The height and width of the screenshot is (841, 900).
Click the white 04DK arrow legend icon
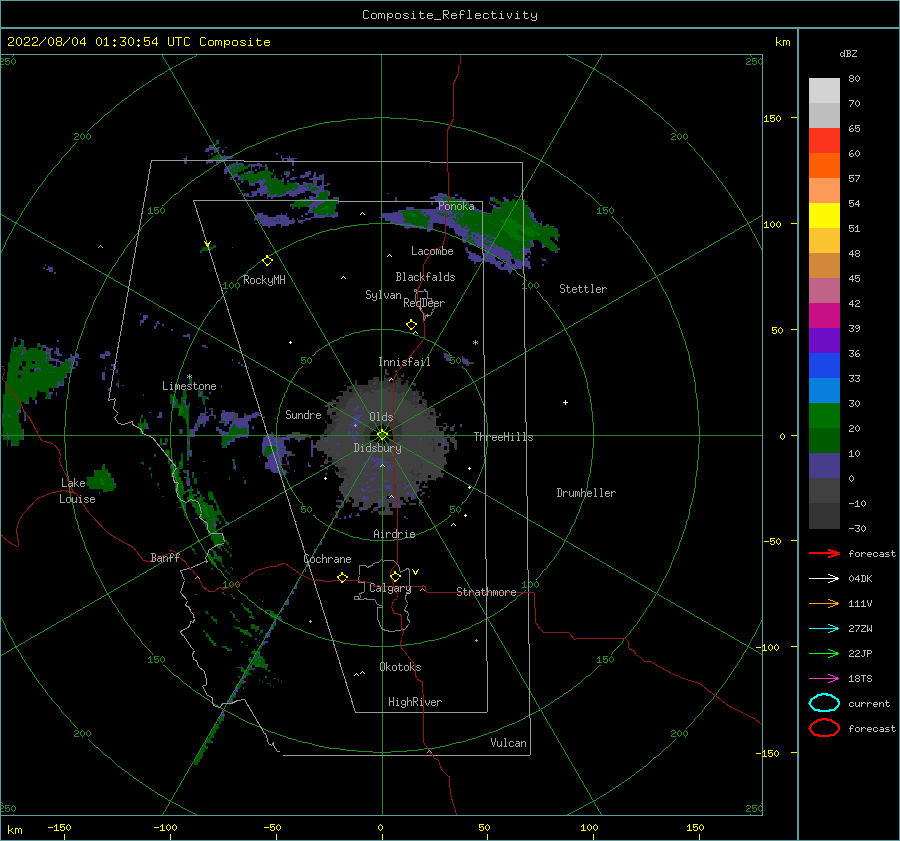tap(824, 578)
